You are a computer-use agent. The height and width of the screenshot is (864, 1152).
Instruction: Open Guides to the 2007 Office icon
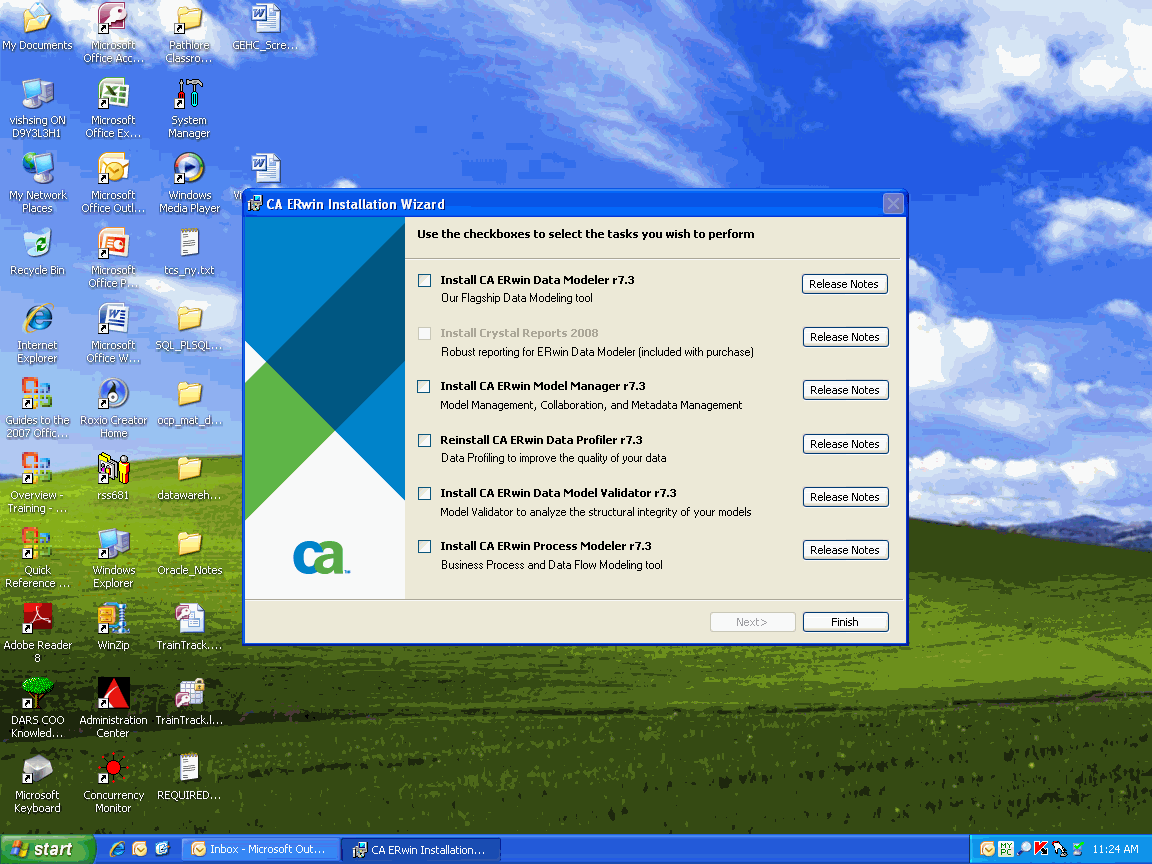point(37,407)
